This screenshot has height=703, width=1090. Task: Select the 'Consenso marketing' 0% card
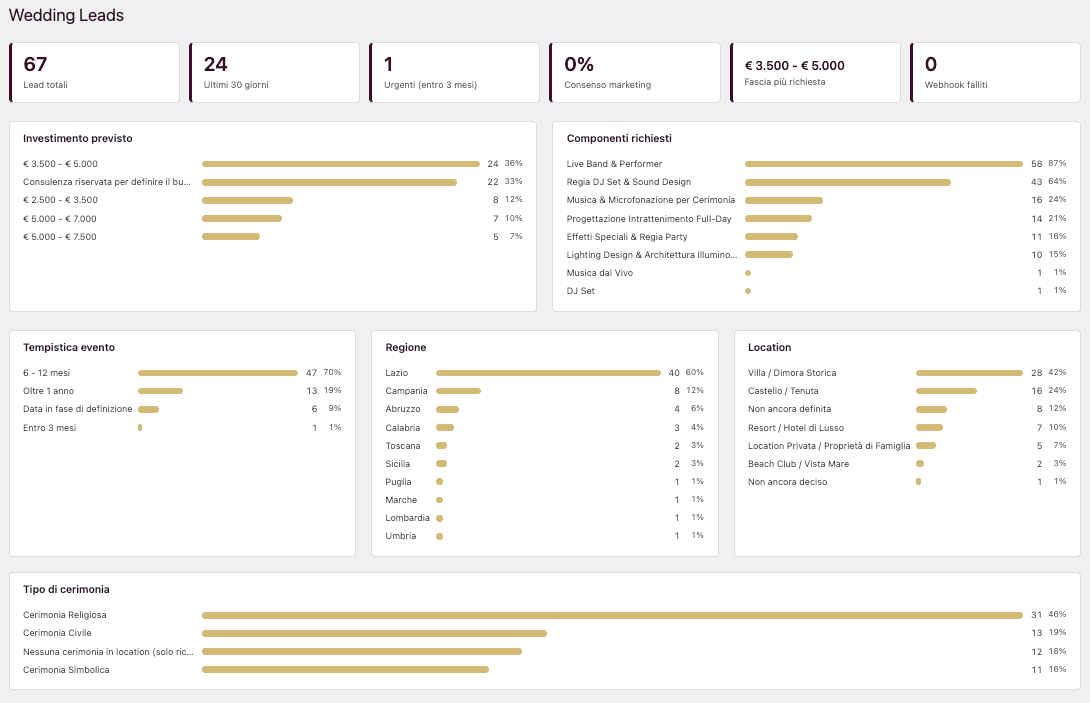click(635, 72)
